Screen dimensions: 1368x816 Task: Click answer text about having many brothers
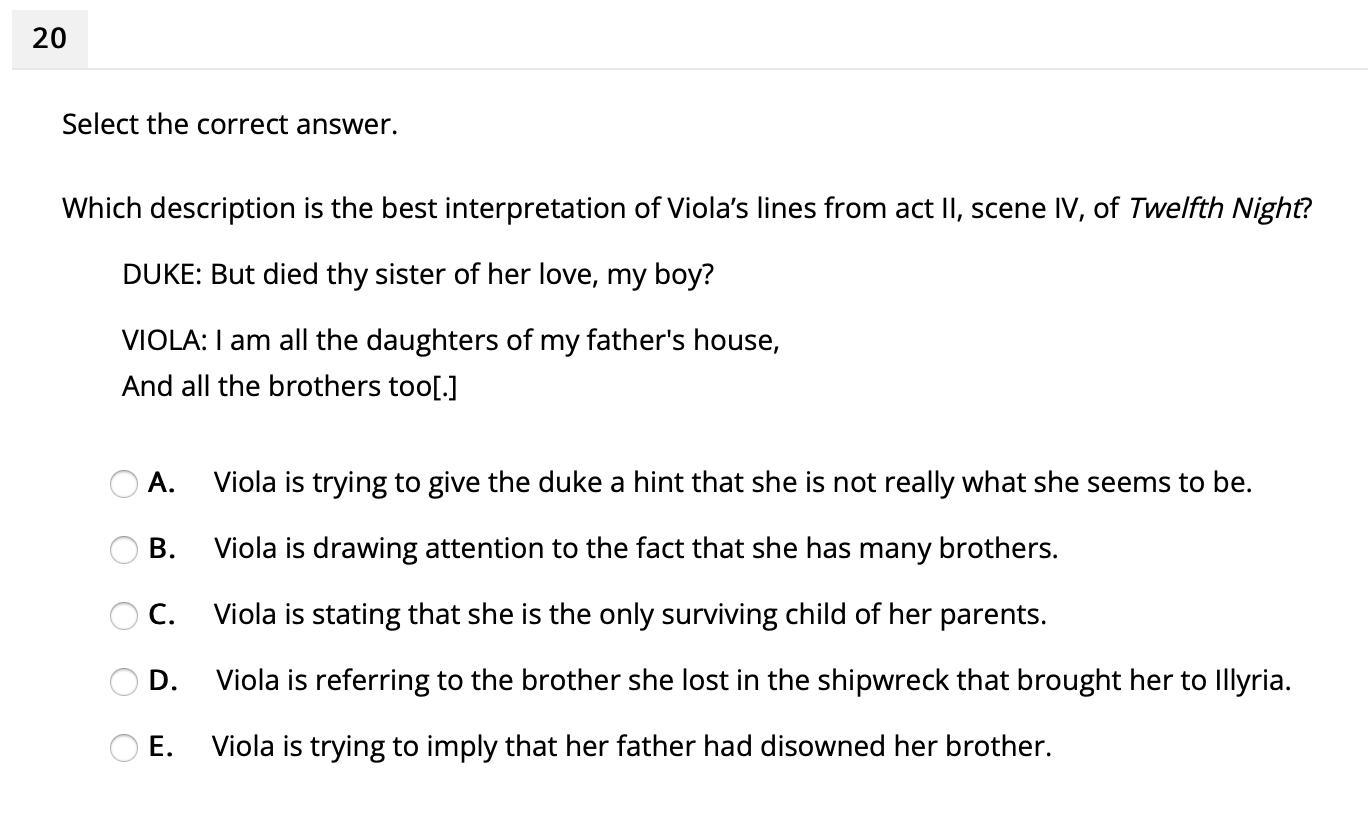(635, 548)
